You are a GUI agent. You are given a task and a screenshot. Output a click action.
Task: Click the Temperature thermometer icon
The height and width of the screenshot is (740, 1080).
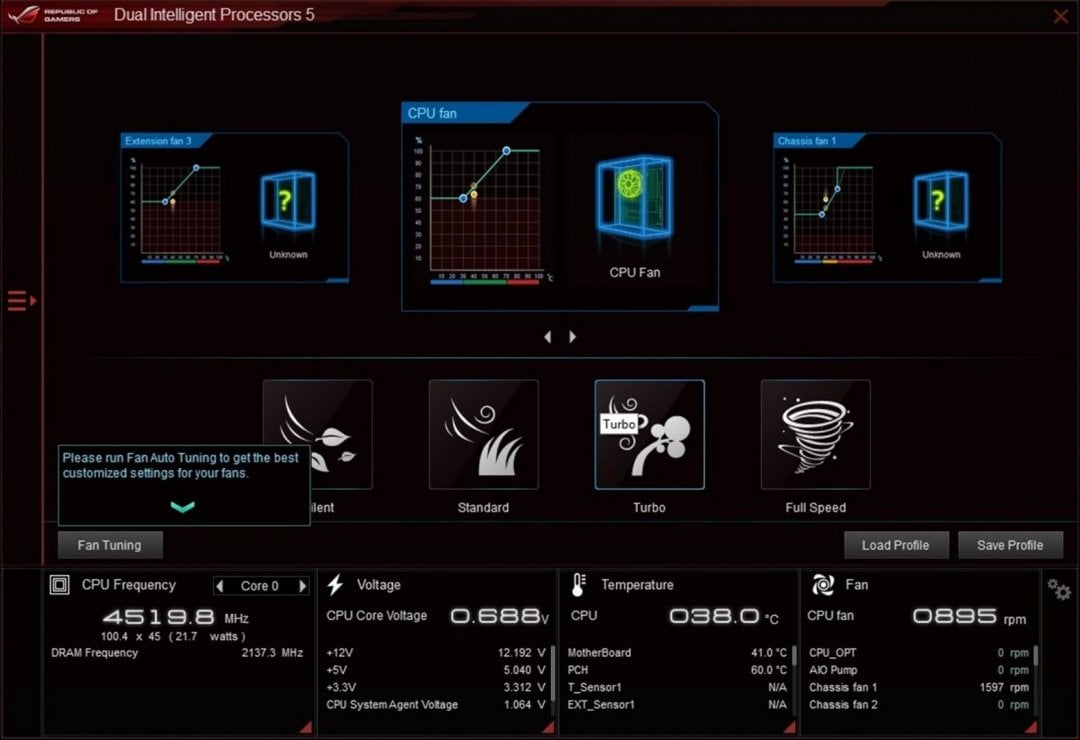coord(579,585)
